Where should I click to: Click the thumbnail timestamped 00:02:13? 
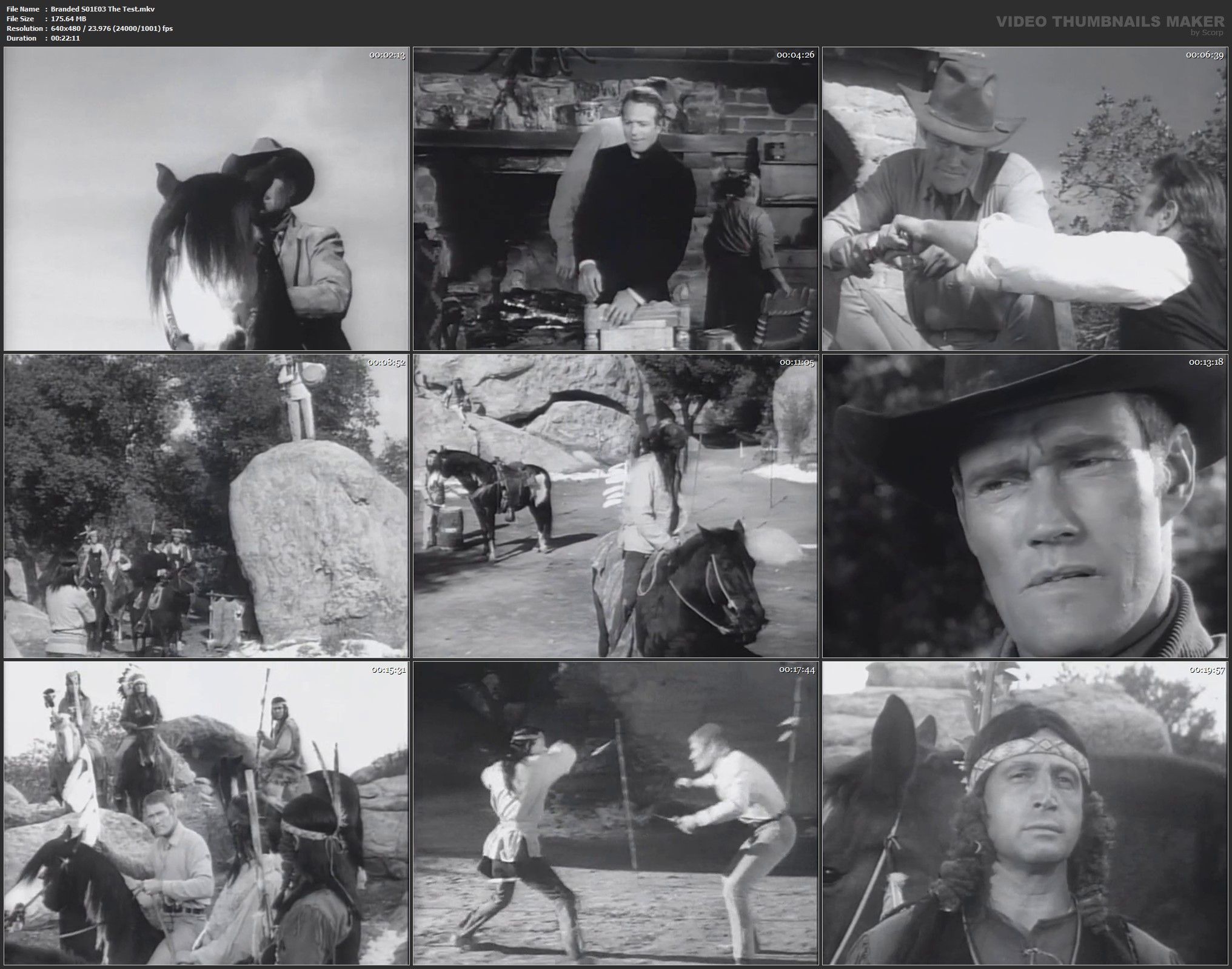(x=206, y=199)
